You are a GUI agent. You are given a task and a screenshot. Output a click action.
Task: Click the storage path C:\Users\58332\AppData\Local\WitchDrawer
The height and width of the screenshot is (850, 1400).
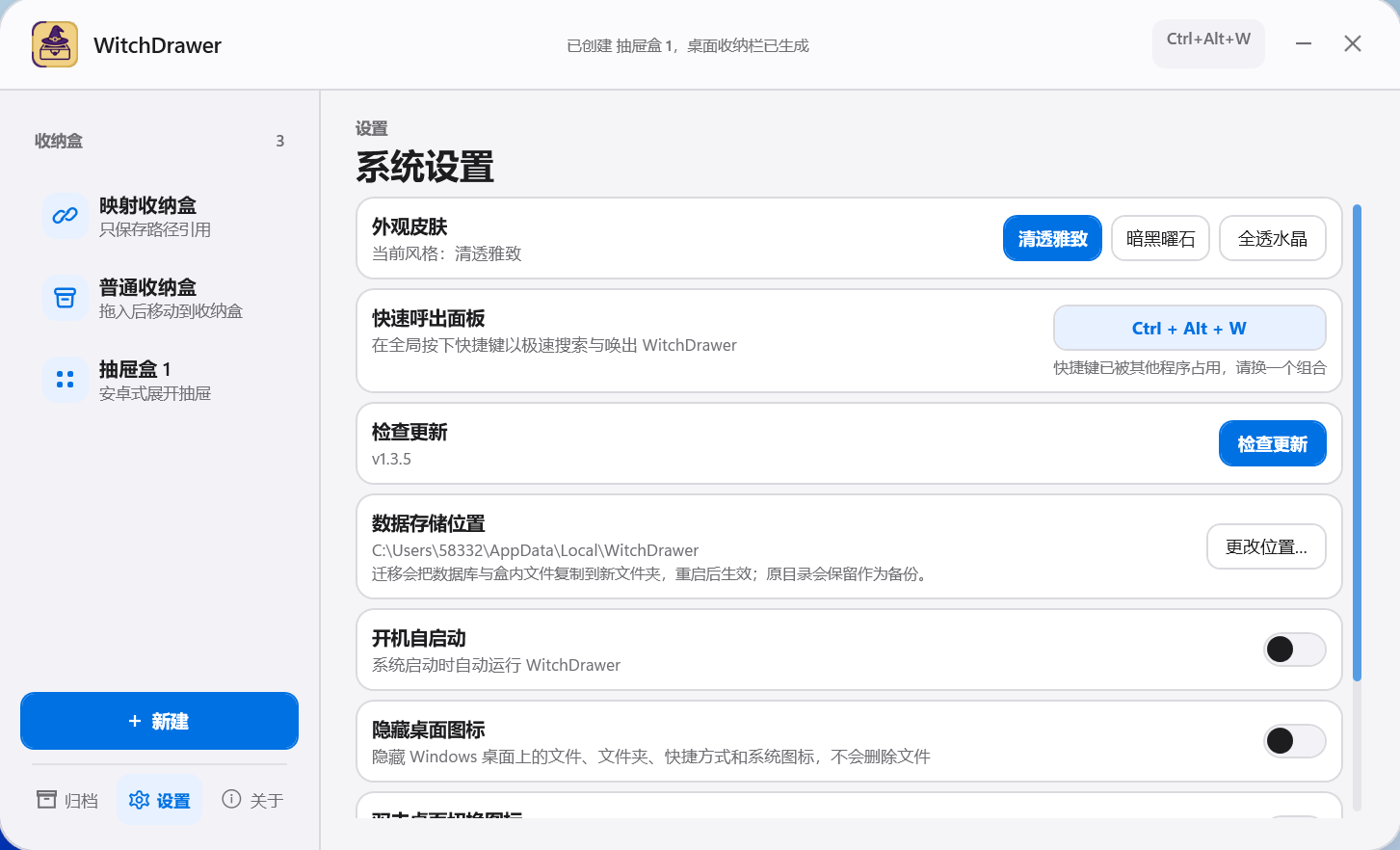(535, 550)
